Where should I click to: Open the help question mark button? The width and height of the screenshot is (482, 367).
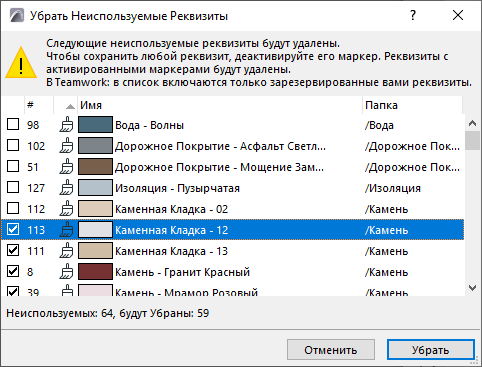point(413,15)
